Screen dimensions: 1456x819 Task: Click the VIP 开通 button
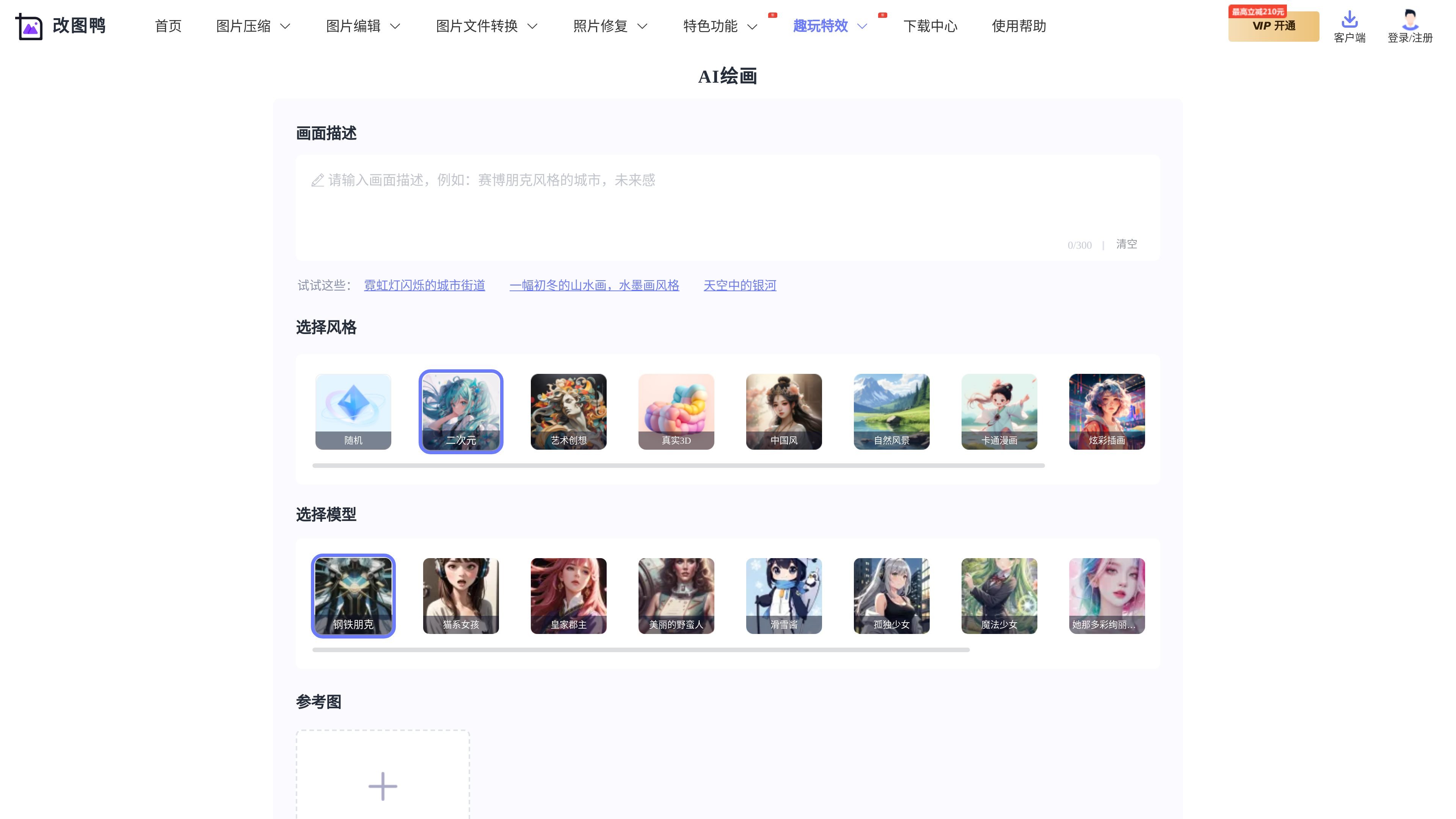(x=1274, y=26)
